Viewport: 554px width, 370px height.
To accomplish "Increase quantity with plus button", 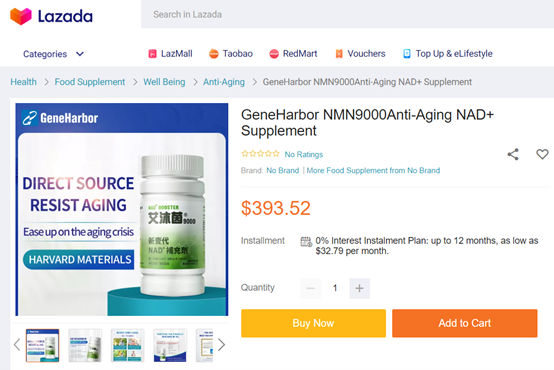I will (x=359, y=288).
